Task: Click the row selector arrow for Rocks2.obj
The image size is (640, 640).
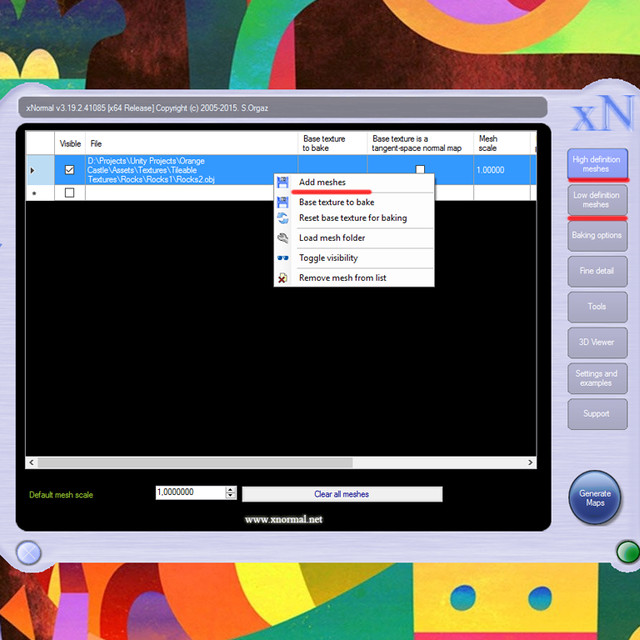Action: [x=33, y=170]
